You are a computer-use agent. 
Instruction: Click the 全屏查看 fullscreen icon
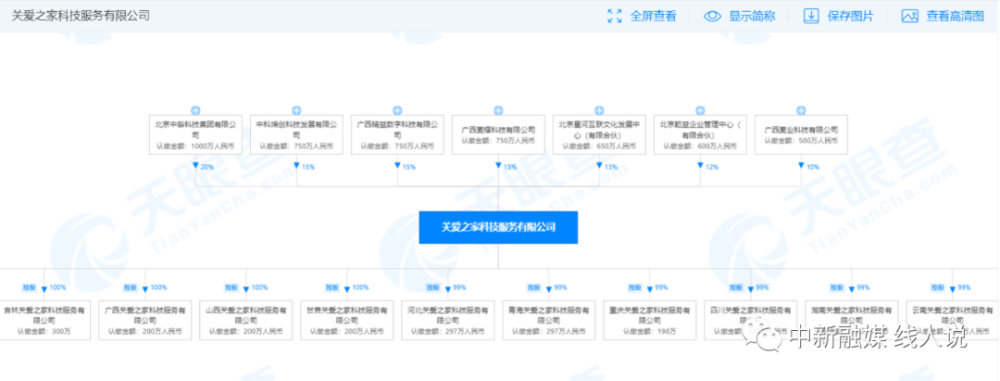(x=615, y=17)
